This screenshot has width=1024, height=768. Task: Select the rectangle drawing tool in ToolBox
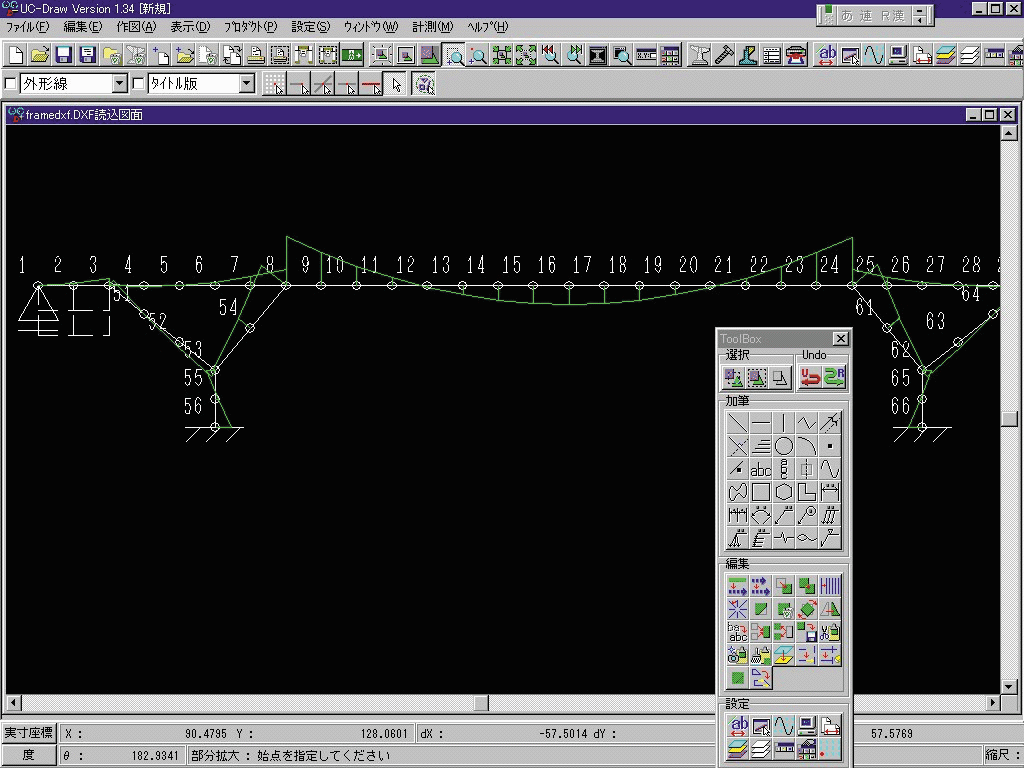click(x=761, y=492)
